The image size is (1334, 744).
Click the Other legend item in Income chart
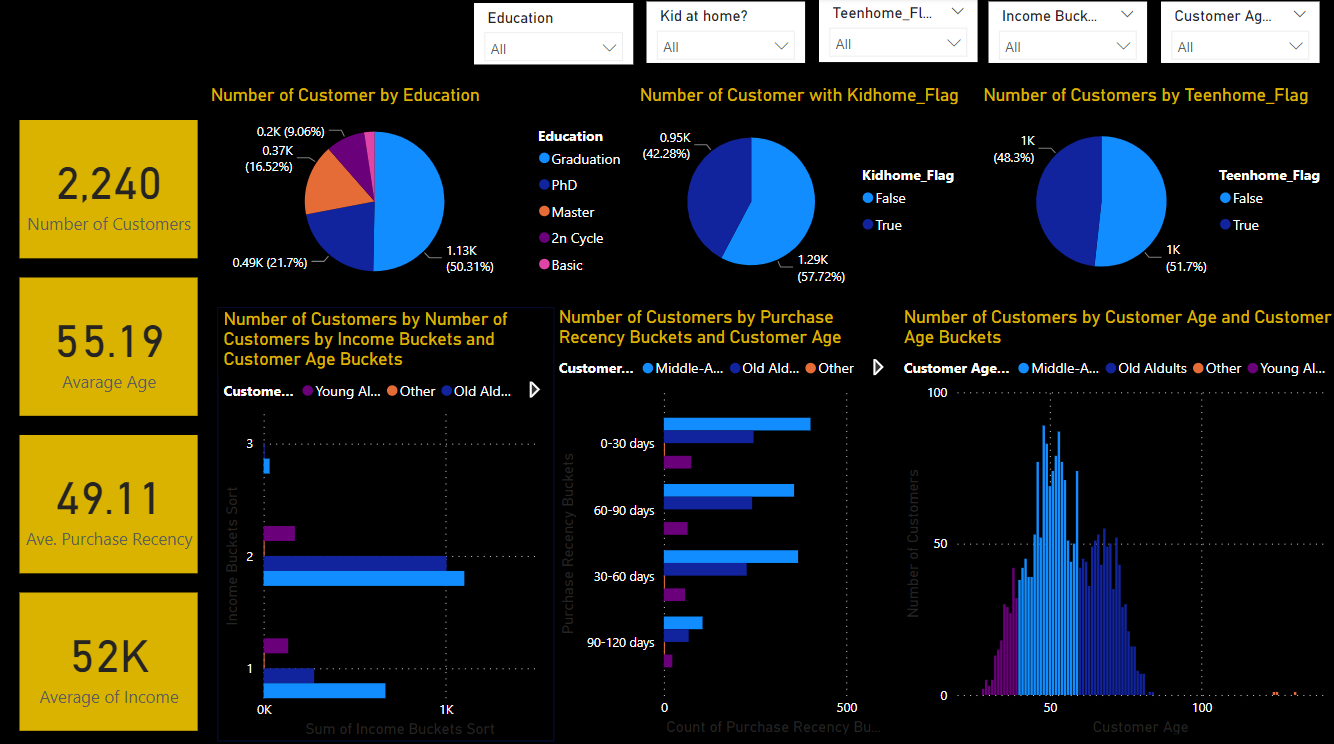coord(411,391)
